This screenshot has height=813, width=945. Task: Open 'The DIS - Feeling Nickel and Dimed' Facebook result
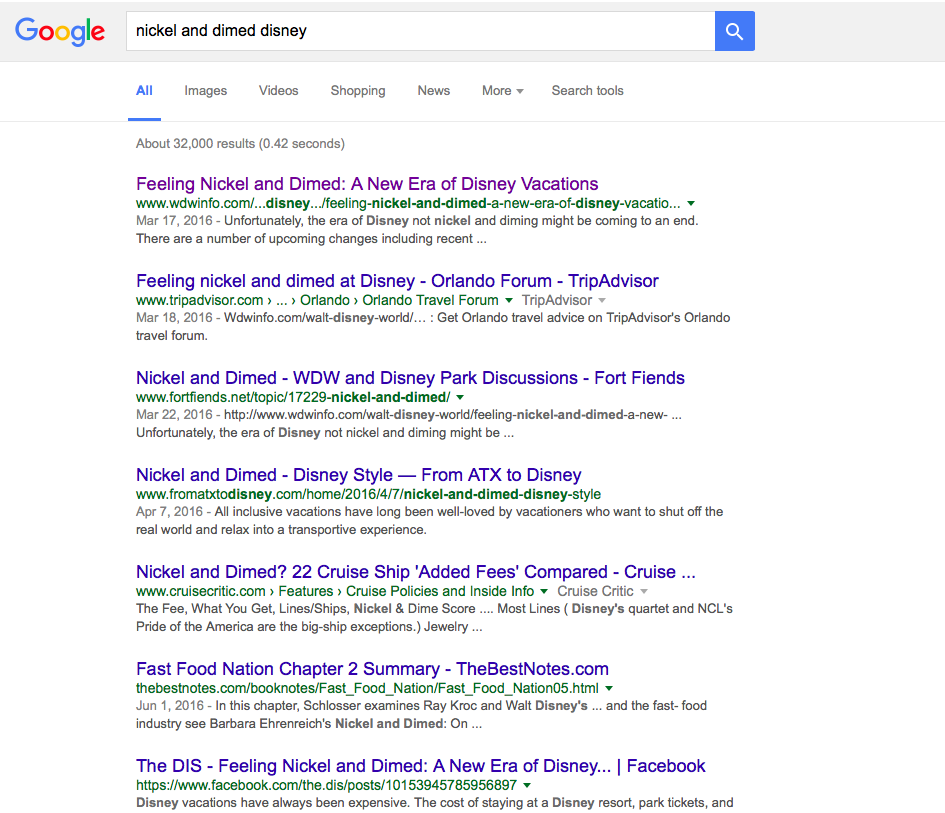(421, 765)
